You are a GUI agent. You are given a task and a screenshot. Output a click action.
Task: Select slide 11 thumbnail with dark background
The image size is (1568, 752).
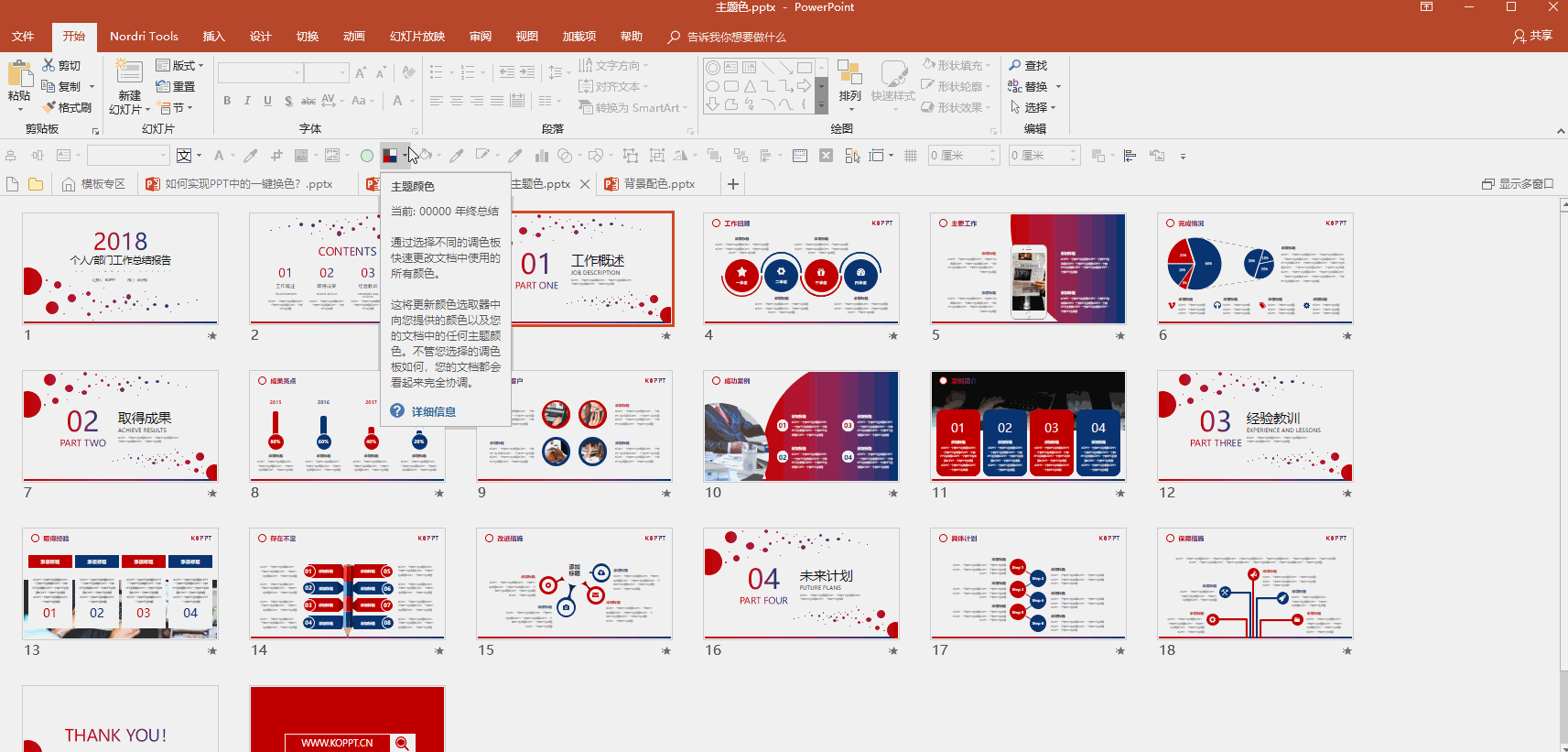(x=1029, y=426)
